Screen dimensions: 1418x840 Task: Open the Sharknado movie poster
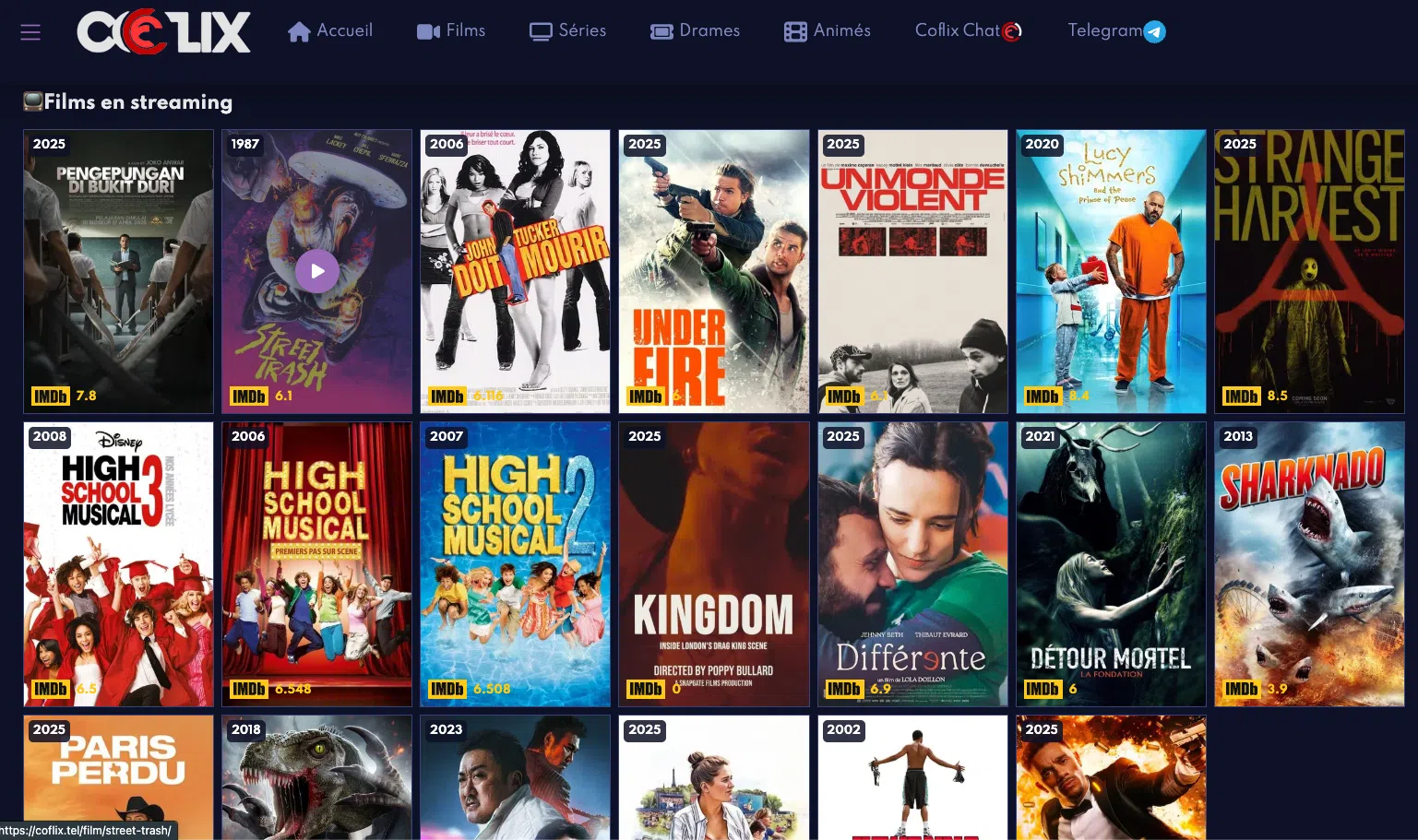[1309, 564]
